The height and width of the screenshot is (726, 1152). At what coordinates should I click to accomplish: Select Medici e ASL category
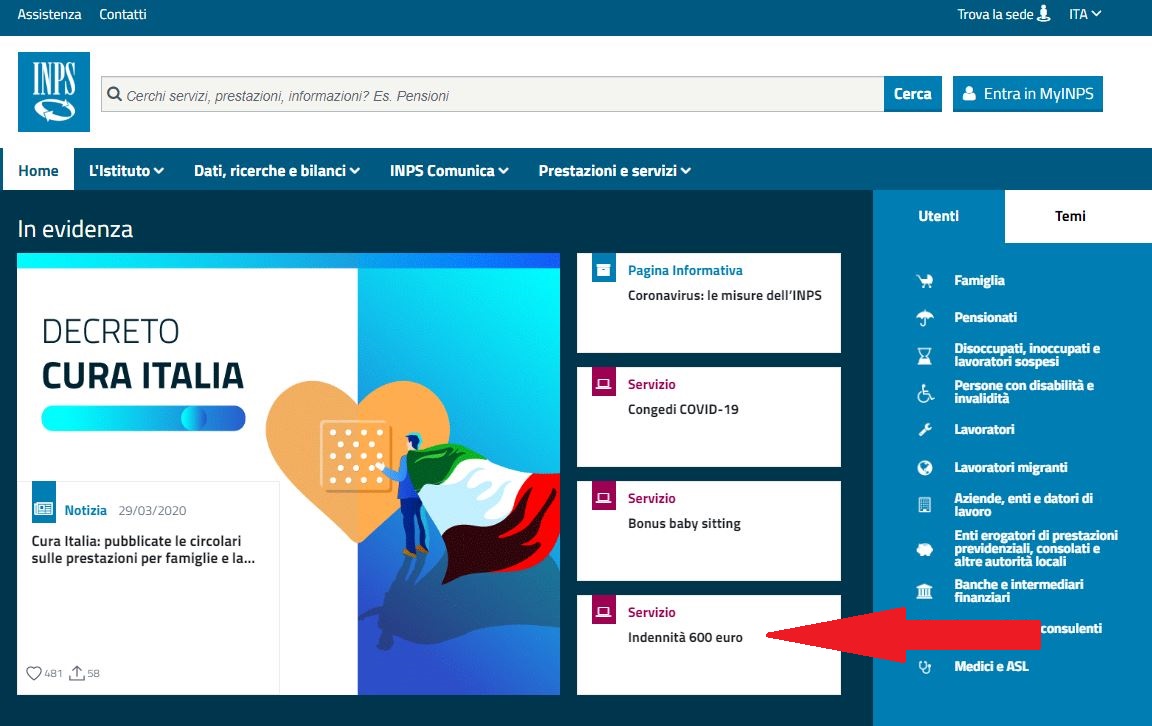pos(991,666)
